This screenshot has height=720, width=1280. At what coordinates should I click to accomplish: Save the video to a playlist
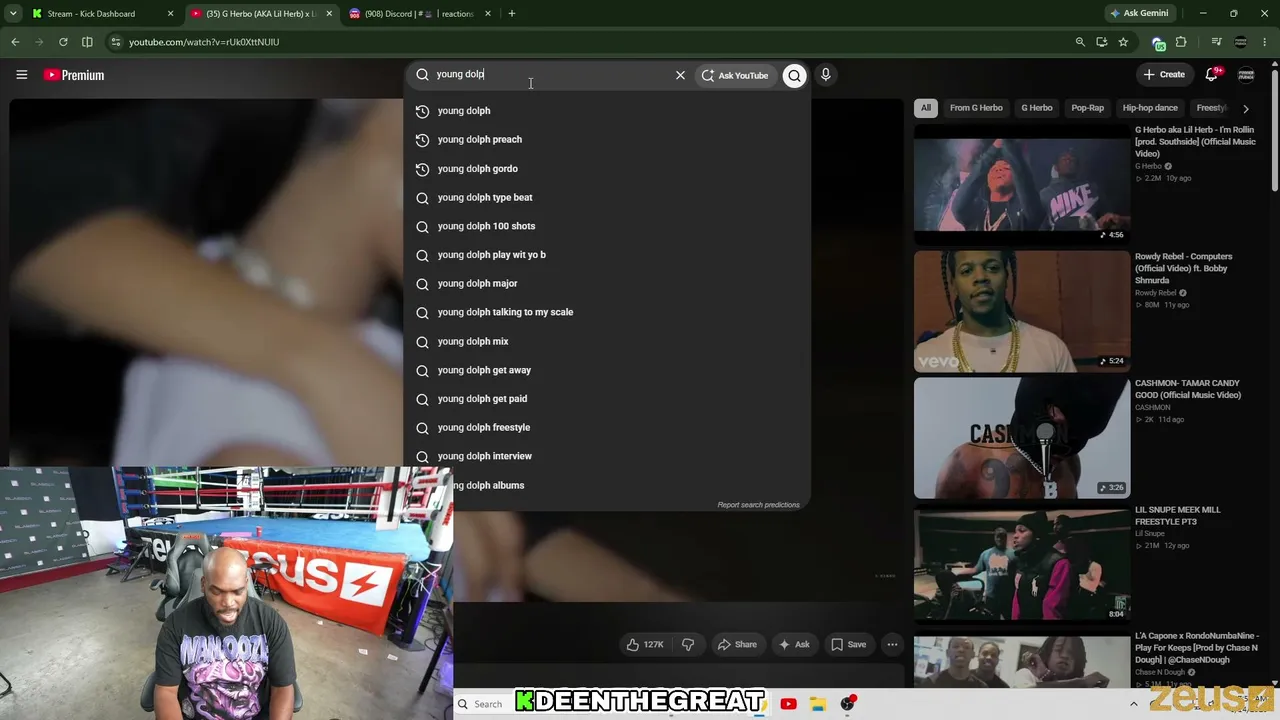[849, 645]
